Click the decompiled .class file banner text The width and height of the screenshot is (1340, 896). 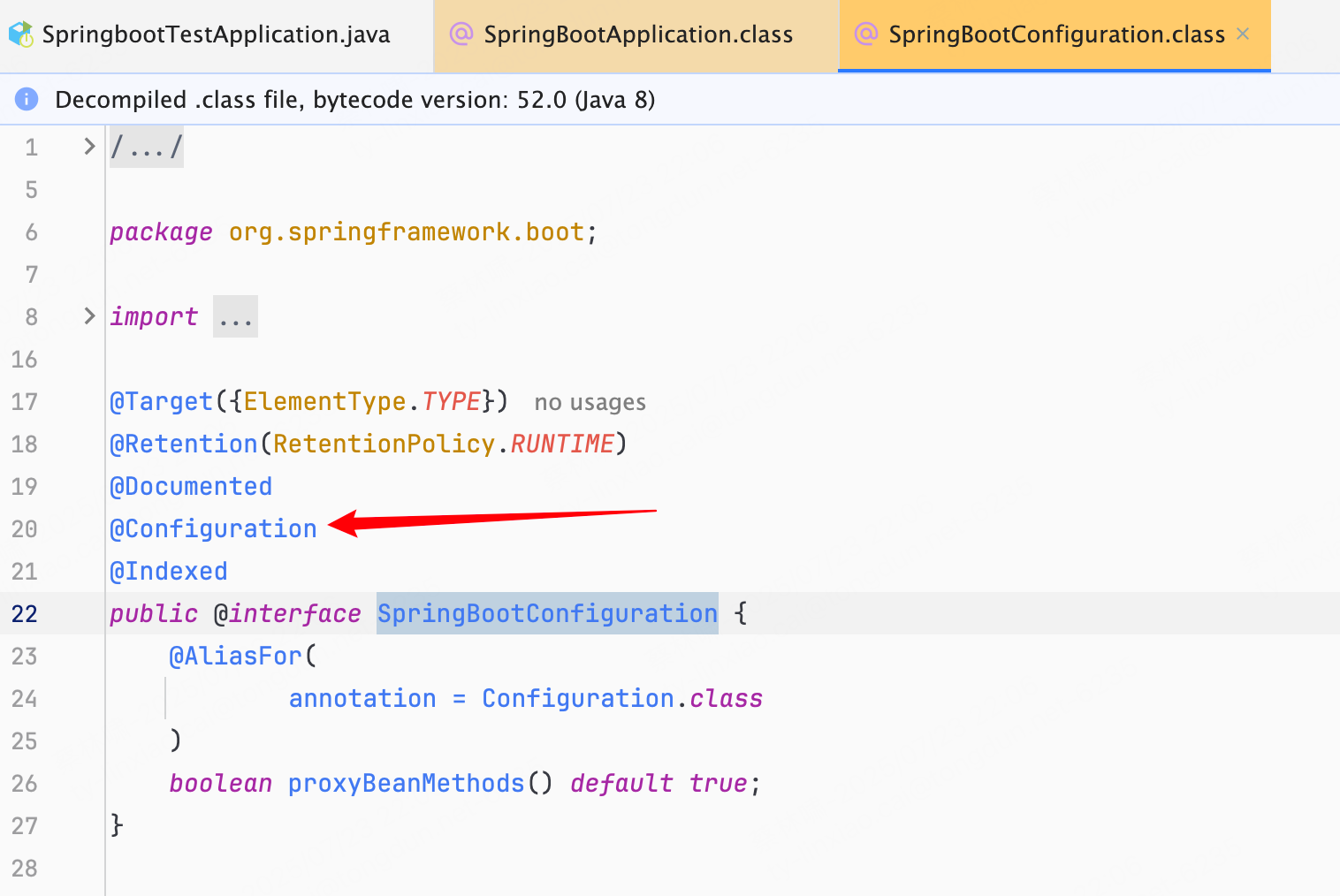point(354,99)
